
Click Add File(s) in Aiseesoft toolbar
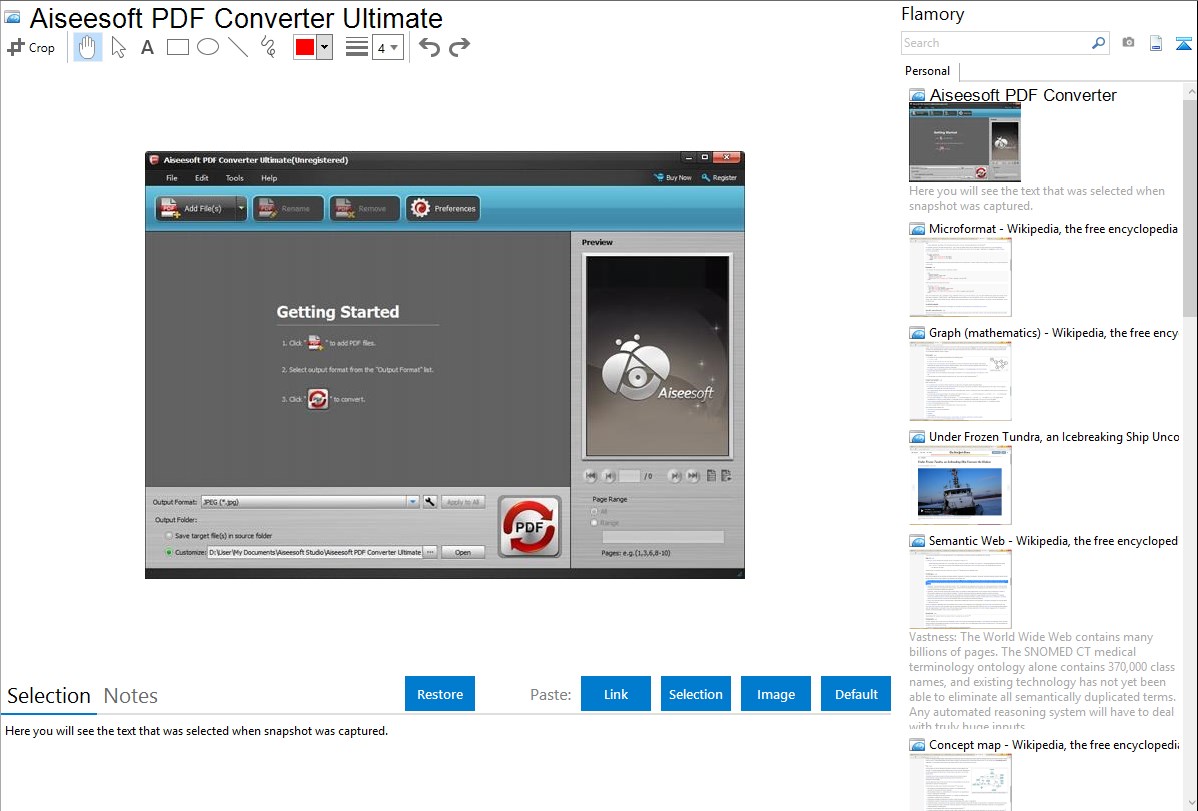click(x=196, y=208)
